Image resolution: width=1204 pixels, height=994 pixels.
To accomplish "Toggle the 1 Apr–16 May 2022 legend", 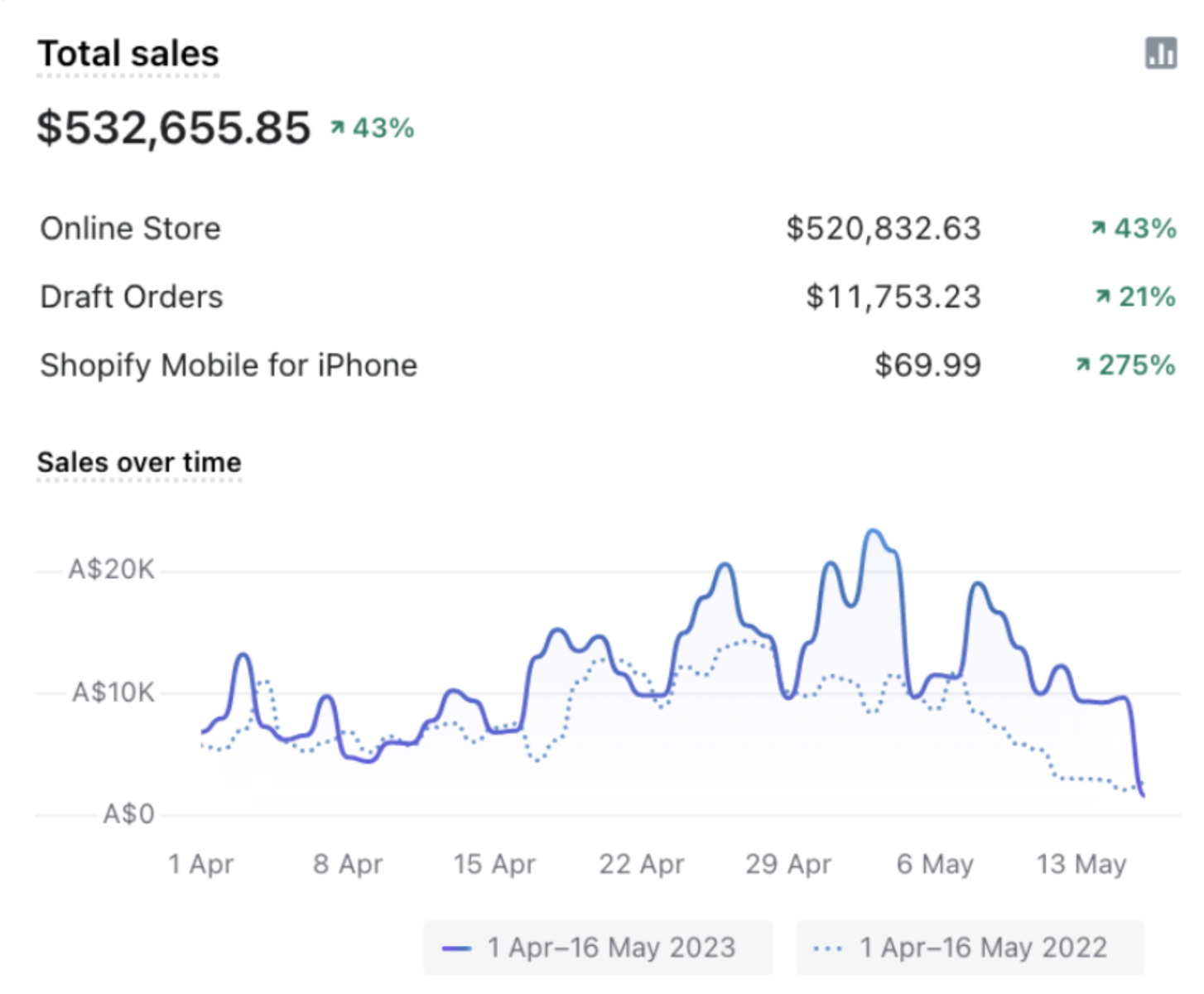I will (x=970, y=948).
